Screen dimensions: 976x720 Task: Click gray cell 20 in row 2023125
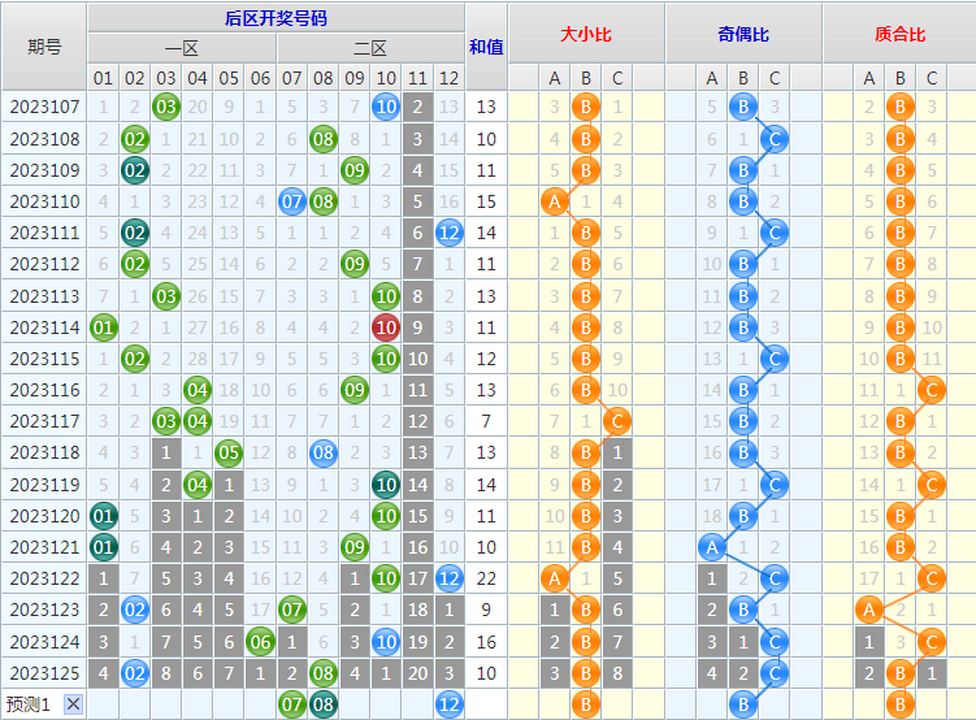pyautogui.click(x=418, y=673)
